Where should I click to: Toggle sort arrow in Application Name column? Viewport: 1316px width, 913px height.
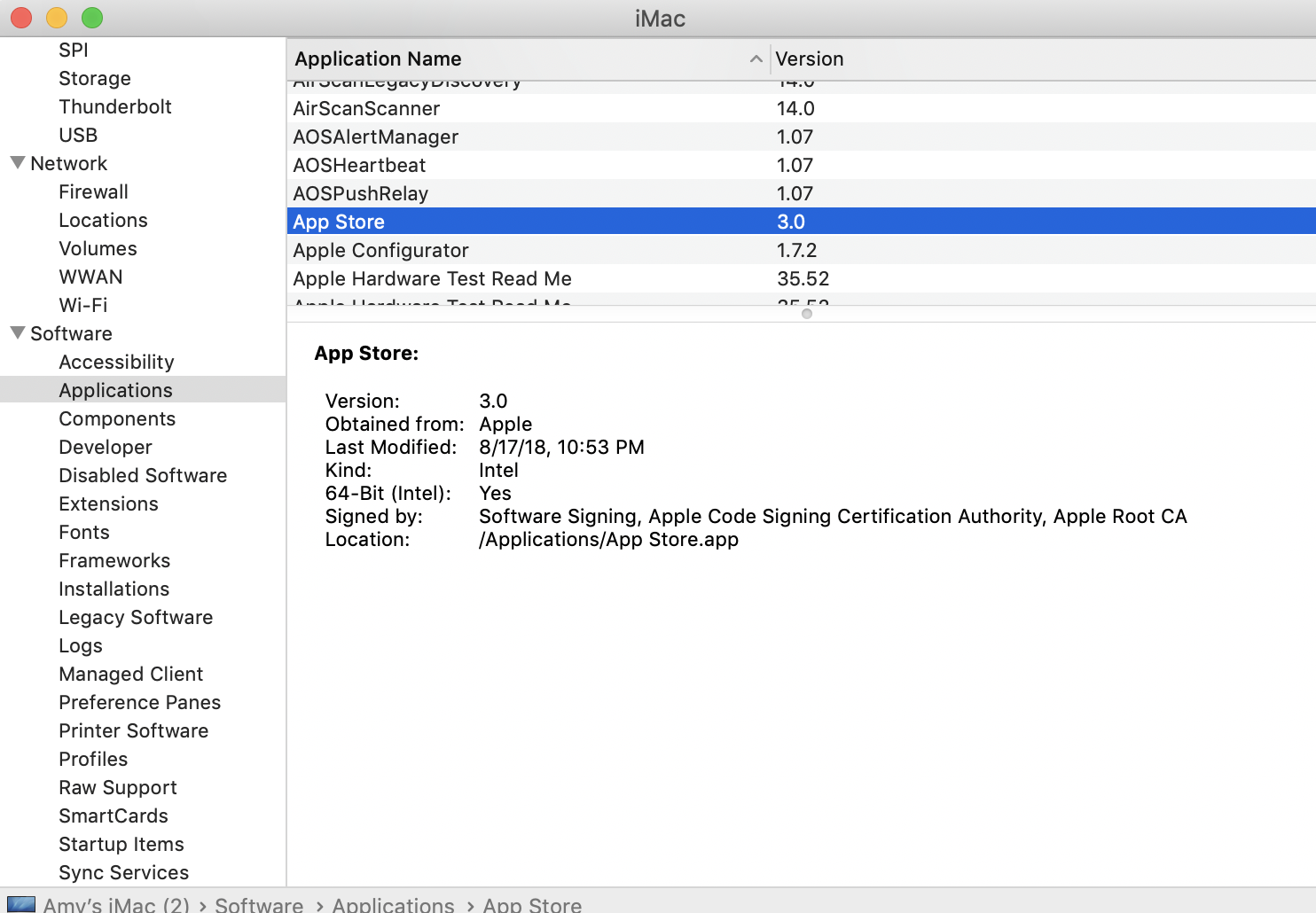click(756, 59)
